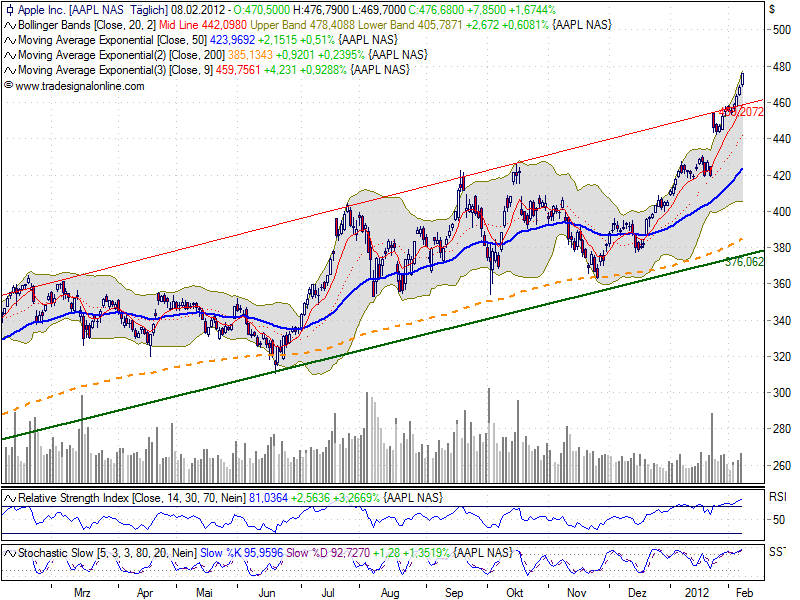The width and height of the screenshot is (800, 600).
Task: Click the 260 level on price axis
Action: pos(781,465)
